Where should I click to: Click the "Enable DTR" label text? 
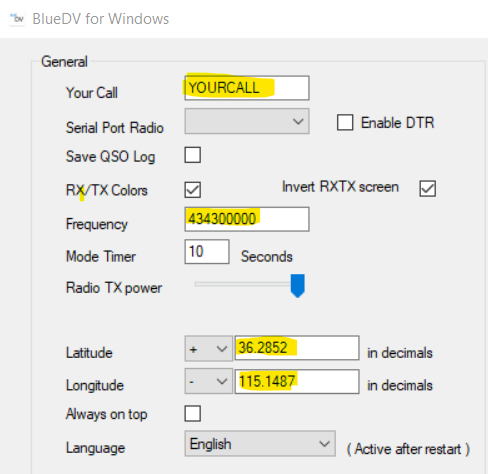tap(398, 123)
